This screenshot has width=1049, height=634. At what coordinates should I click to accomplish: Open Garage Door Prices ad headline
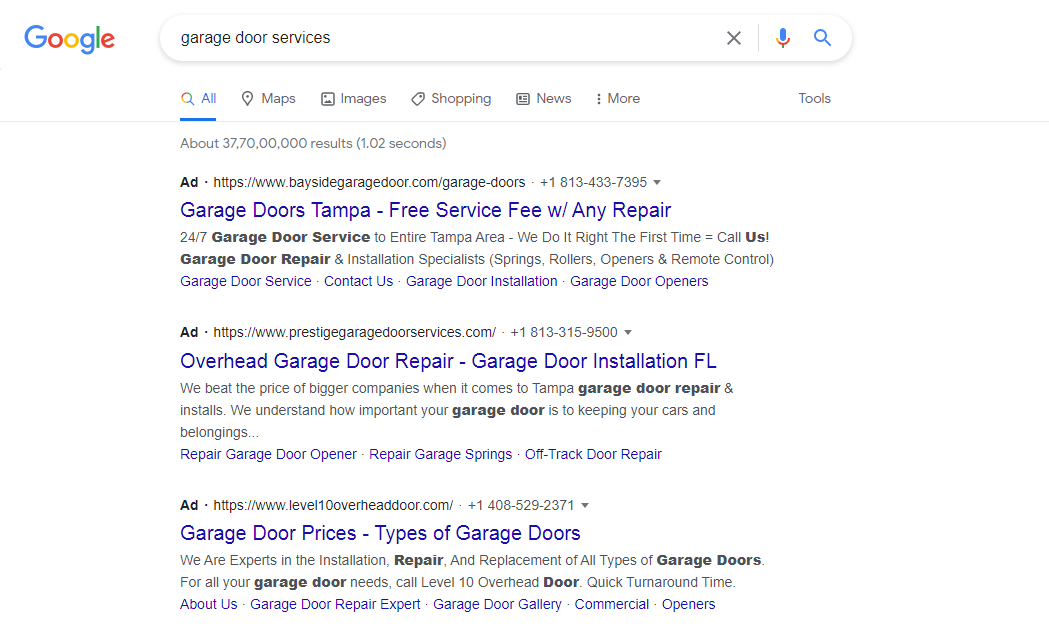(380, 533)
